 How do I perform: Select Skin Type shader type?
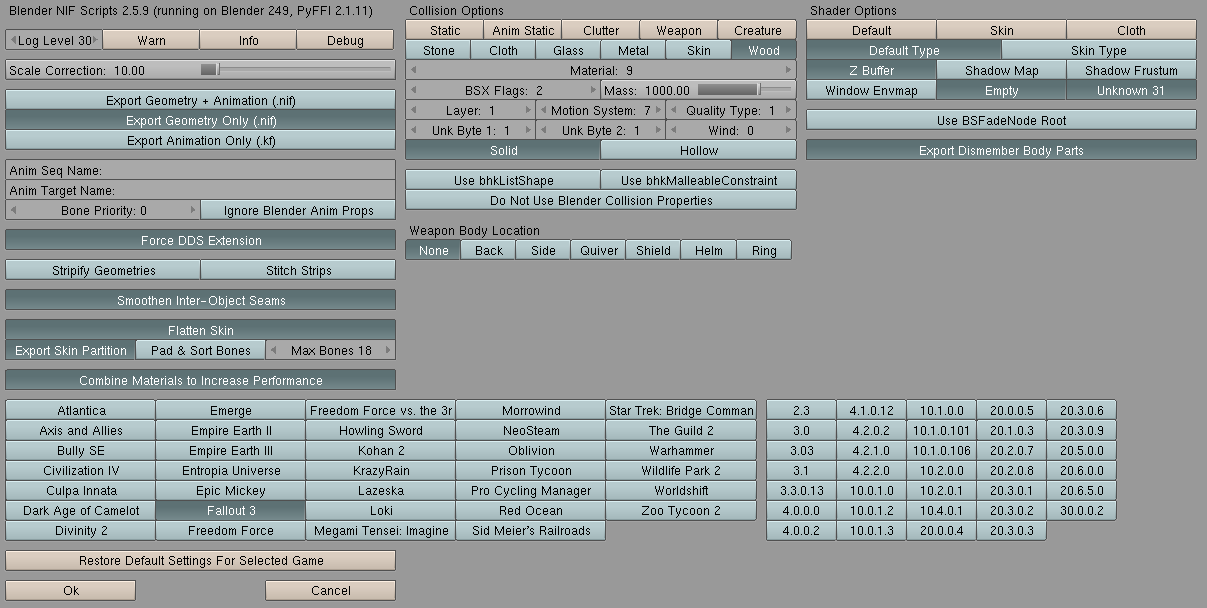pos(1099,50)
